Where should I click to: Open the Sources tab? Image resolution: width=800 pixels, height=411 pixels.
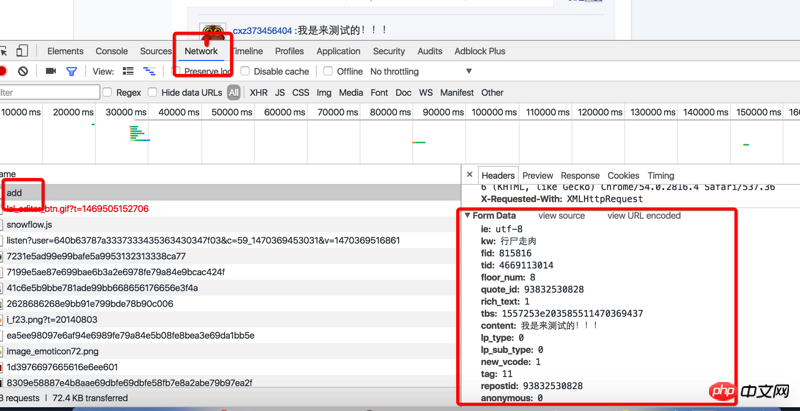pyautogui.click(x=156, y=51)
